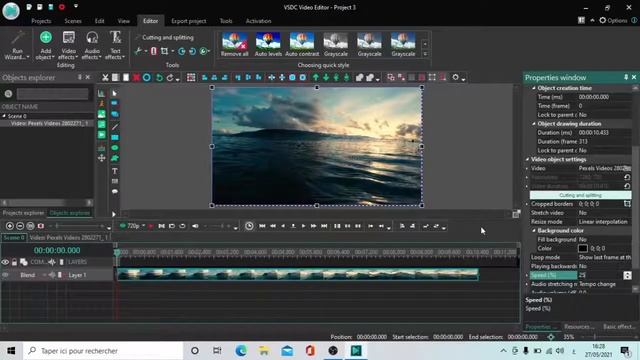This screenshot has height=360, width=640.
Task: Apply the Auto contrast quick style
Action: click(302, 45)
